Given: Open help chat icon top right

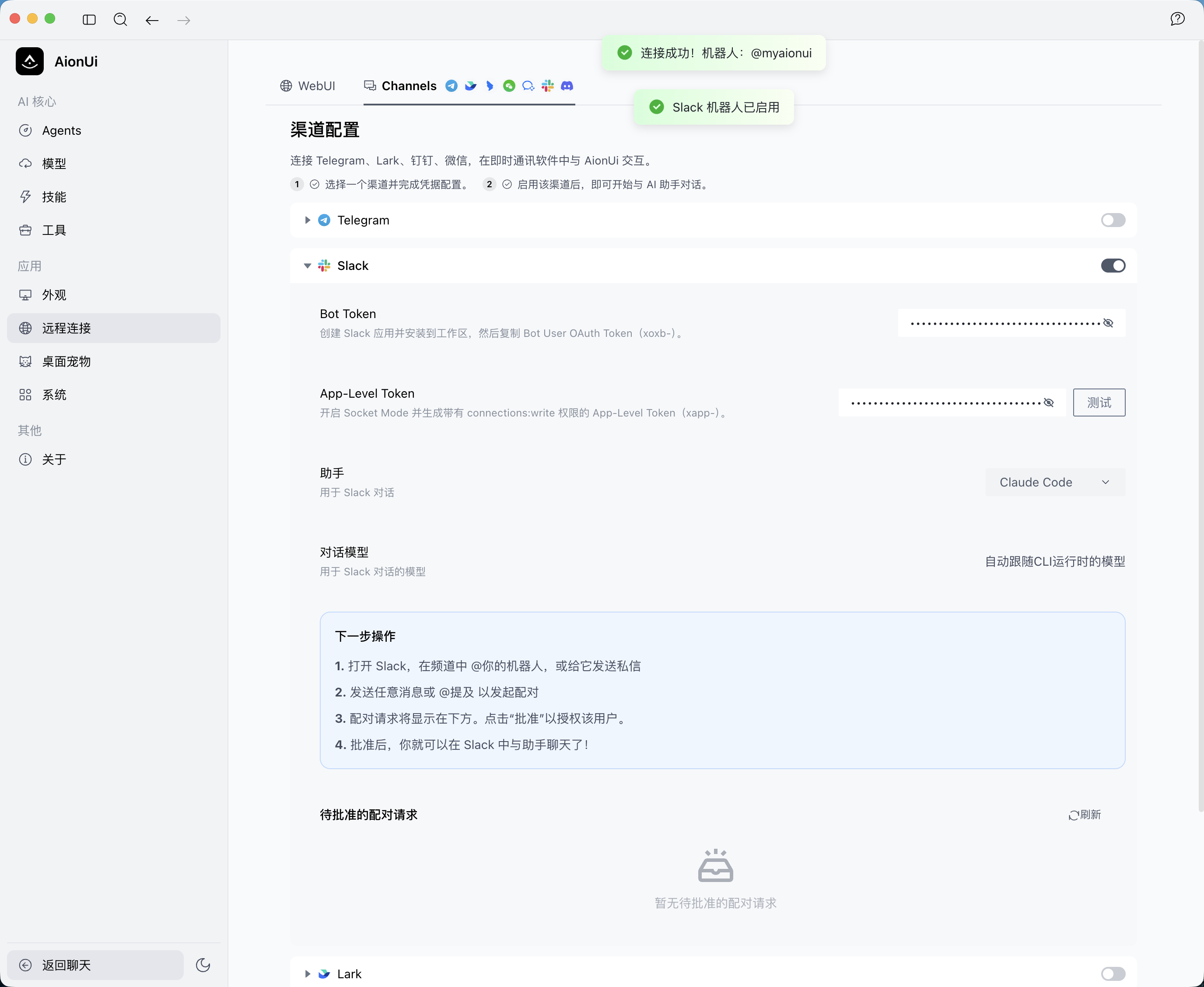Looking at the screenshot, I should point(1177,19).
